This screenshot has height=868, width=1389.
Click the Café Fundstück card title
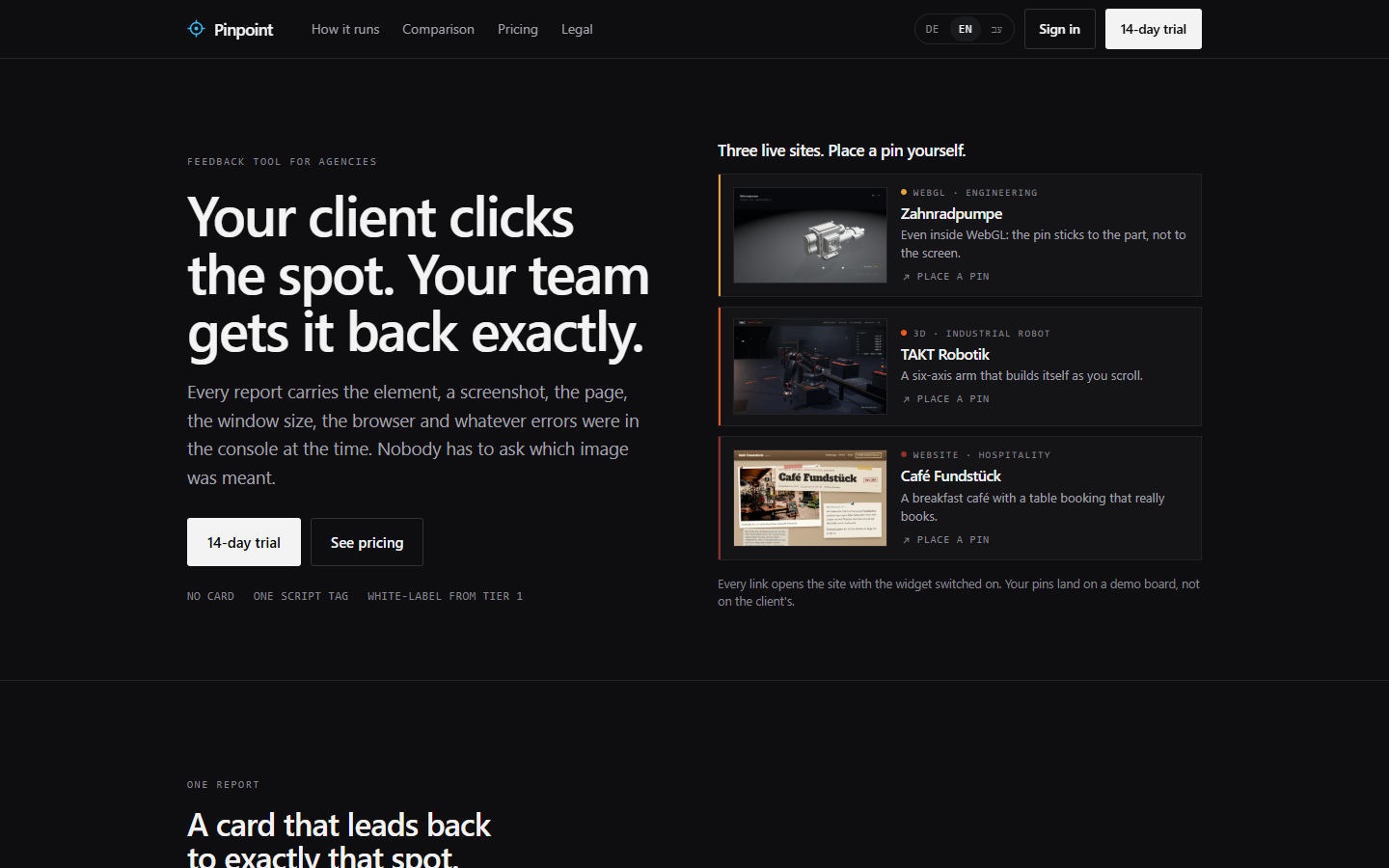[951, 476]
